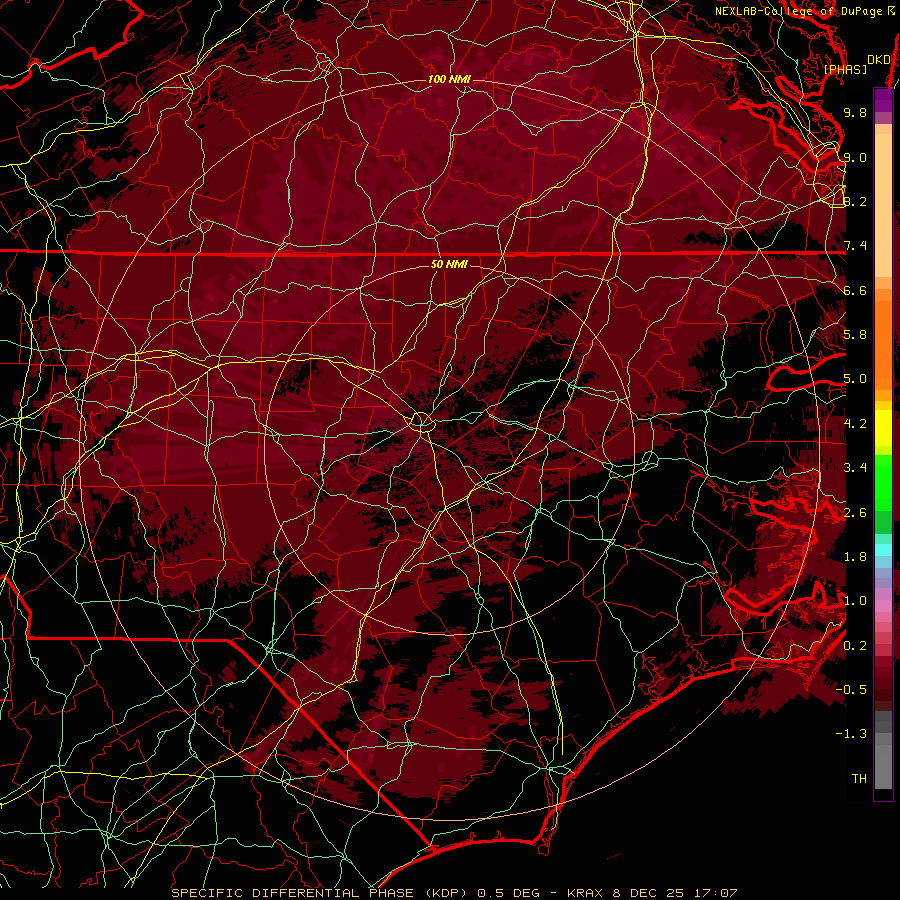Click the 9.8 value on the color scale
The image size is (900, 900).
[x=855, y=112]
